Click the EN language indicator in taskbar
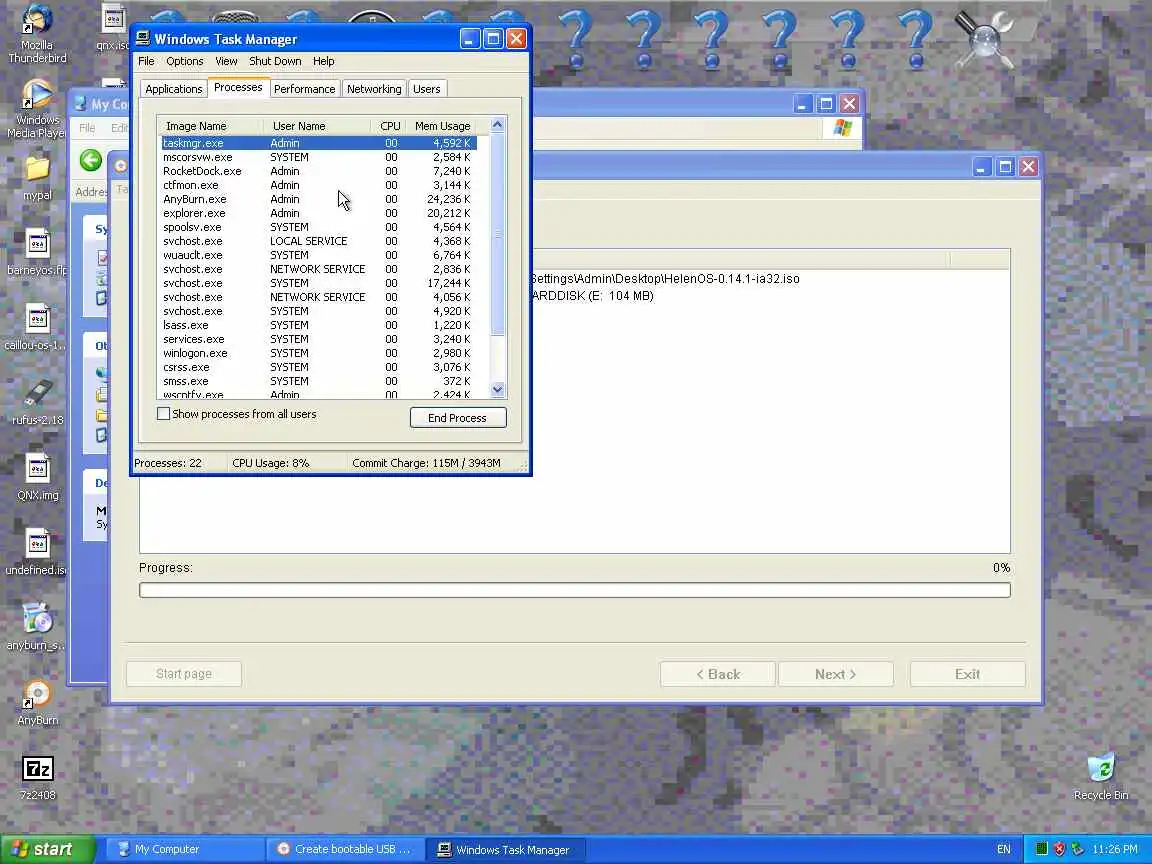Viewport: 1152px width, 864px height. tap(1004, 849)
